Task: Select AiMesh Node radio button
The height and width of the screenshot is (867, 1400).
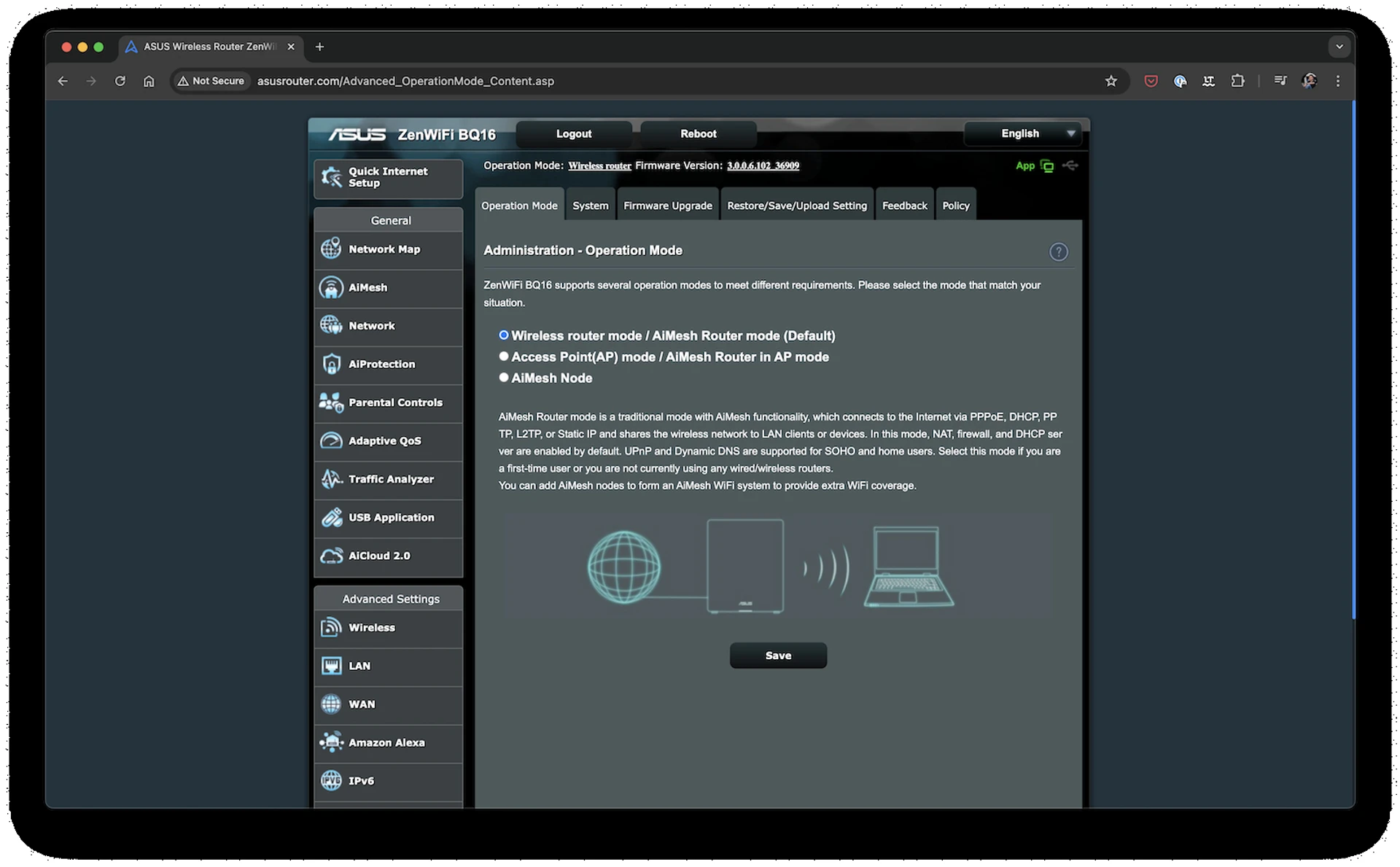Action: pos(503,378)
